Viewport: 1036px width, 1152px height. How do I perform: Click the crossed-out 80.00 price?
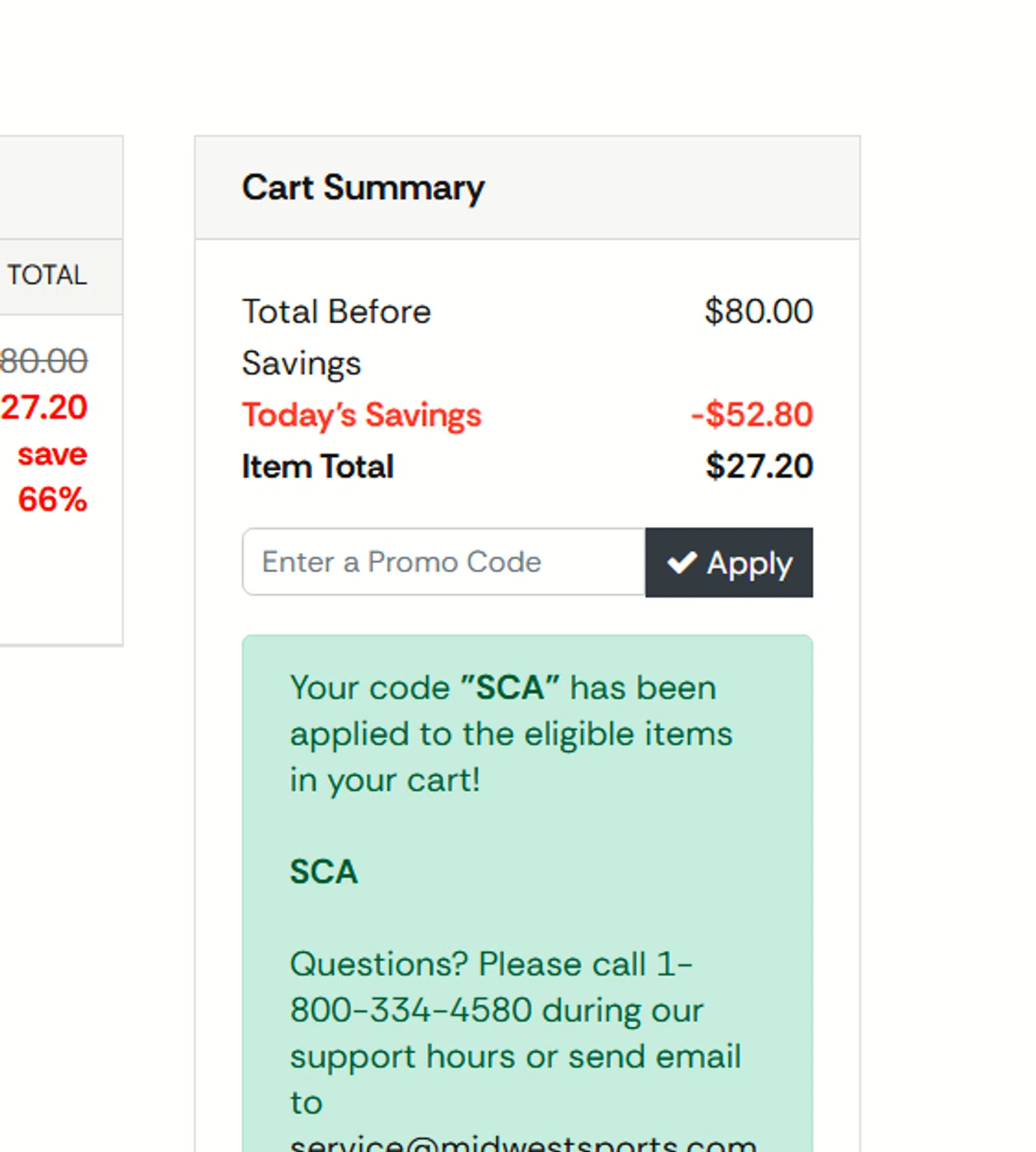(x=44, y=361)
